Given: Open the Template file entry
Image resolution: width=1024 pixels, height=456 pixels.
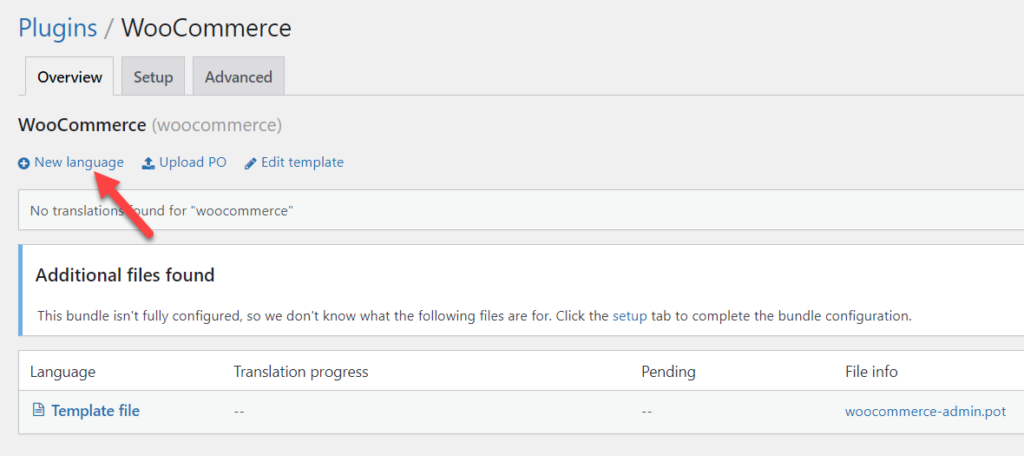Looking at the screenshot, I should (95, 411).
